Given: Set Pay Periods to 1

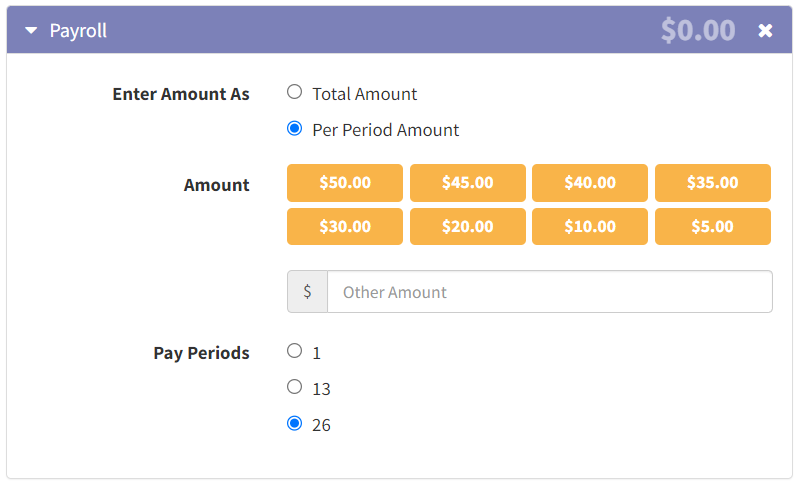Looking at the screenshot, I should pos(294,351).
